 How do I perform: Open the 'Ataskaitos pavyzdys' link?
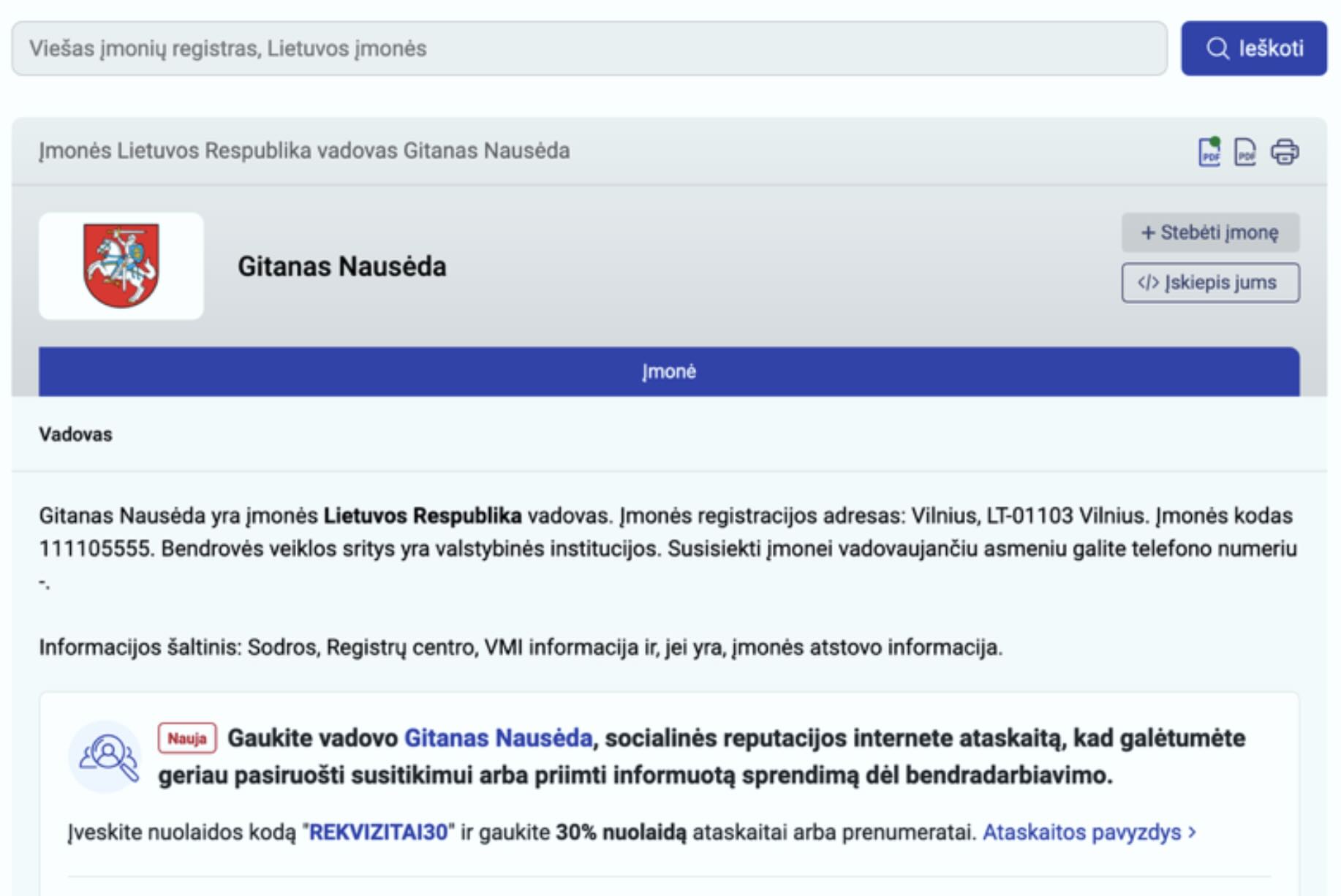click(x=1088, y=832)
